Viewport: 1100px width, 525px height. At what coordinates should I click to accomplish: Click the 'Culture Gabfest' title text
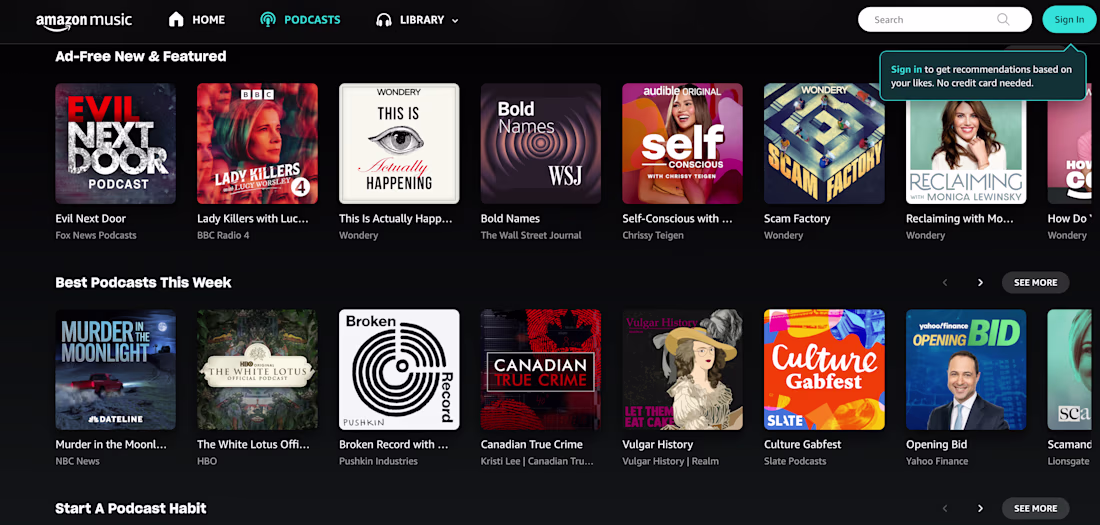click(803, 445)
